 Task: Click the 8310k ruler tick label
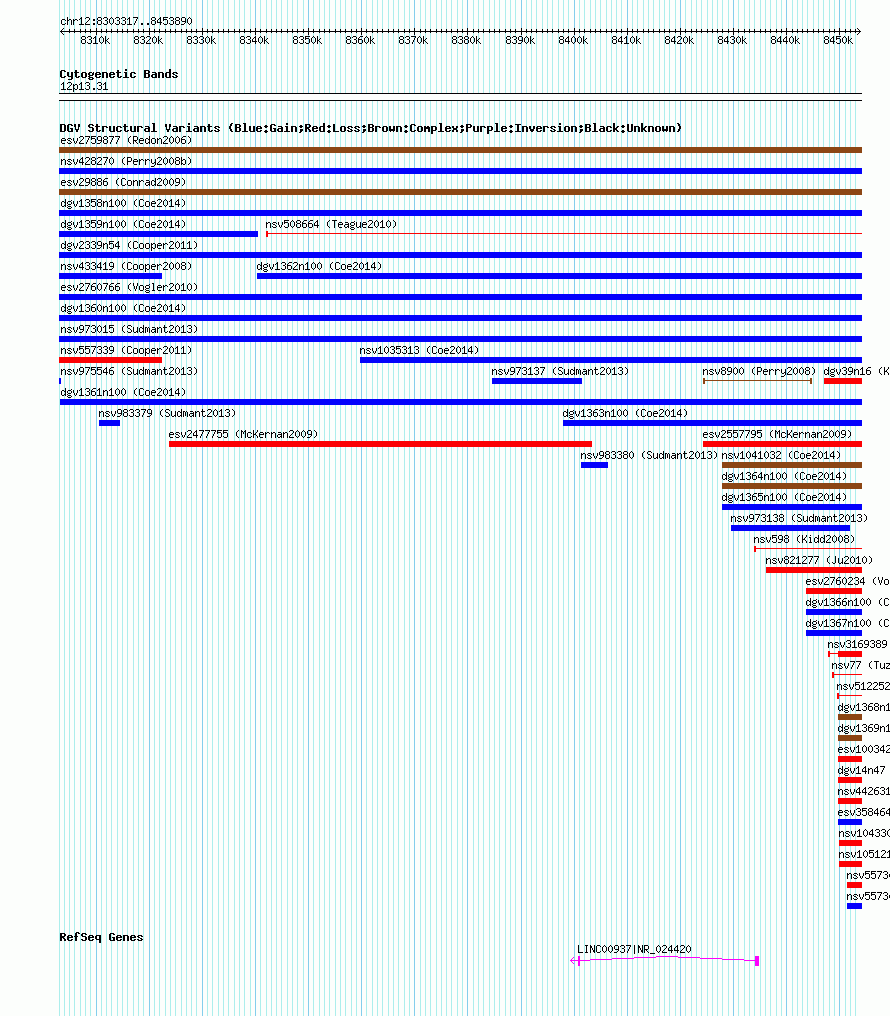click(x=95, y=40)
